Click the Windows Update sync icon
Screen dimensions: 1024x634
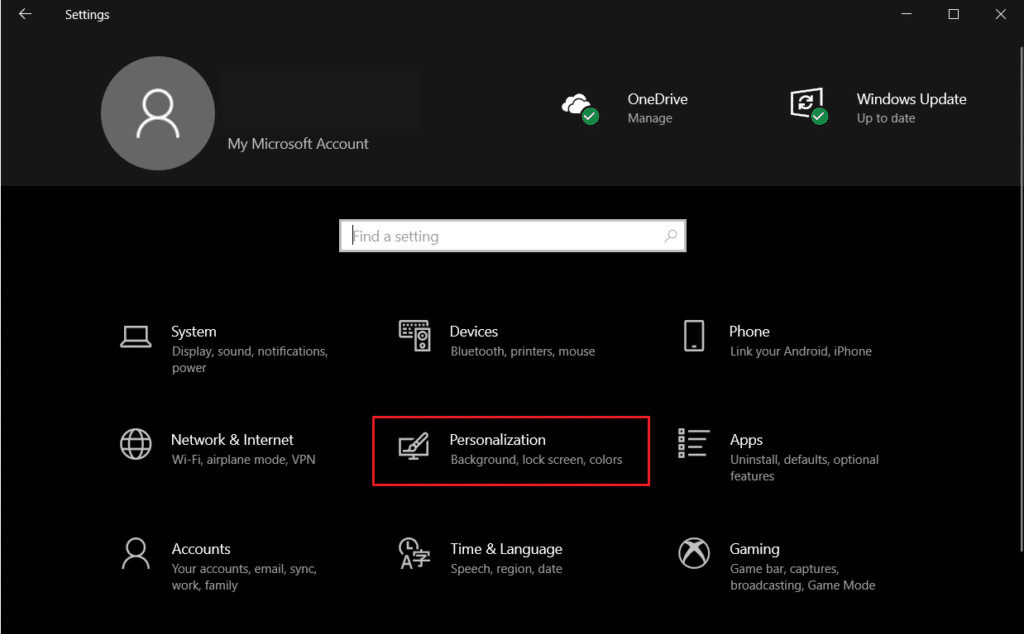click(808, 106)
